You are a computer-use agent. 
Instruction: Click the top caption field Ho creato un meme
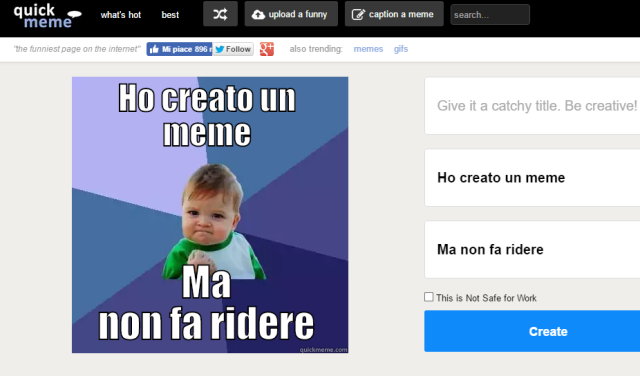click(532, 178)
